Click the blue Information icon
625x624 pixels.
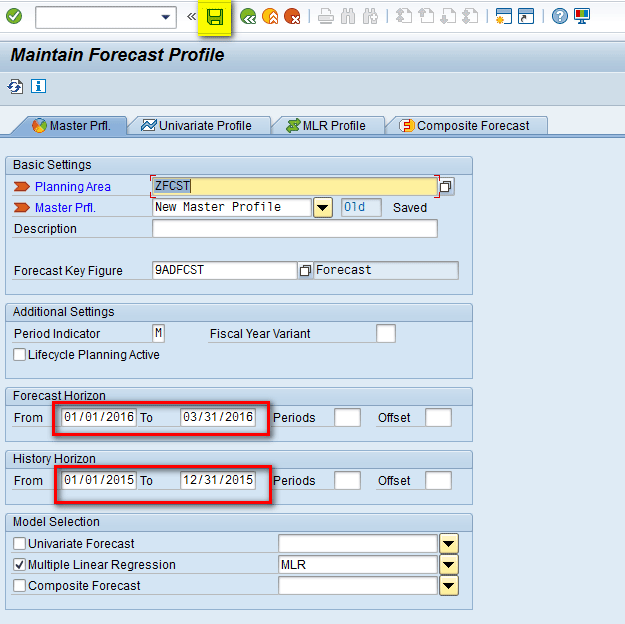coord(39,86)
